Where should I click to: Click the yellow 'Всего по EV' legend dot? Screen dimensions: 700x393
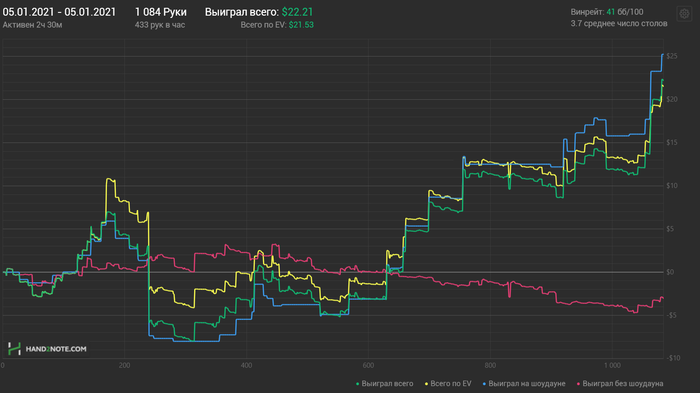point(426,384)
